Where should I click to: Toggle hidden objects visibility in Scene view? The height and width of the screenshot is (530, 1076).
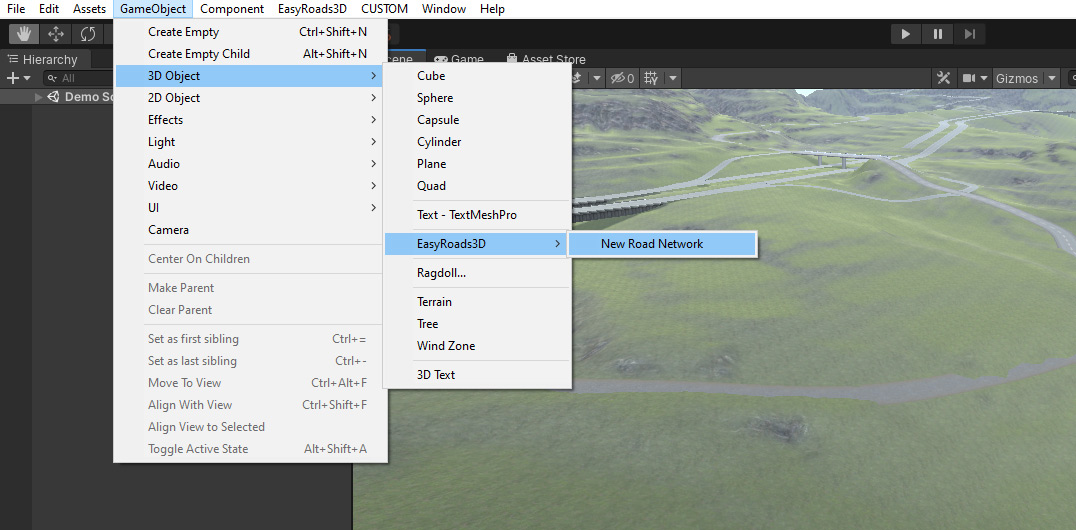(x=621, y=78)
